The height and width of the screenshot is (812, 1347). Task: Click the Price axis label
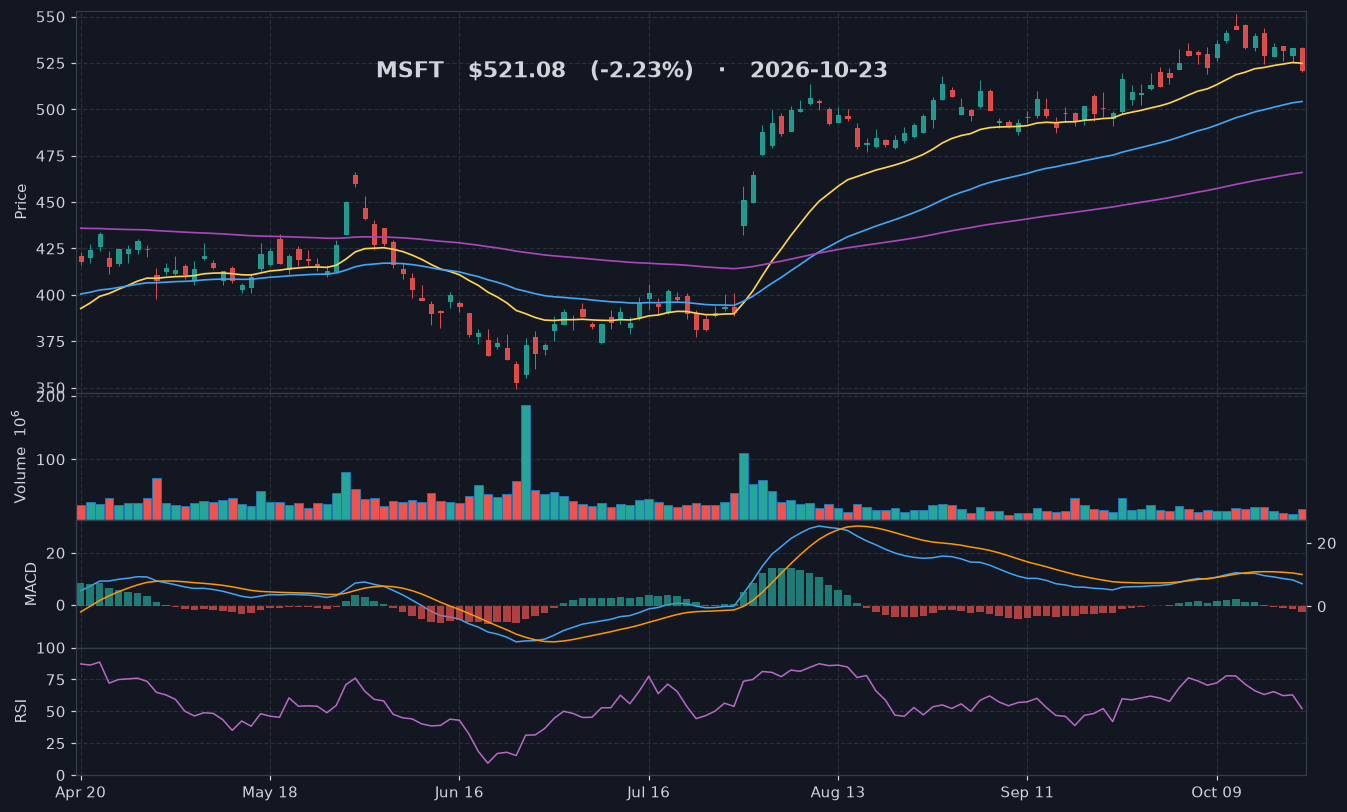pyautogui.click(x=21, y=201)
